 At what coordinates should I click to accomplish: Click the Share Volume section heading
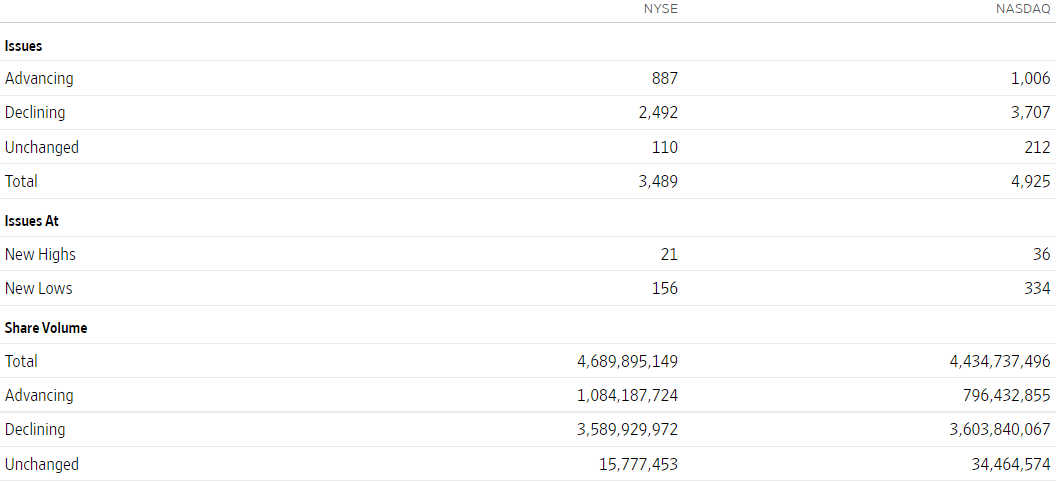[46, 328]
